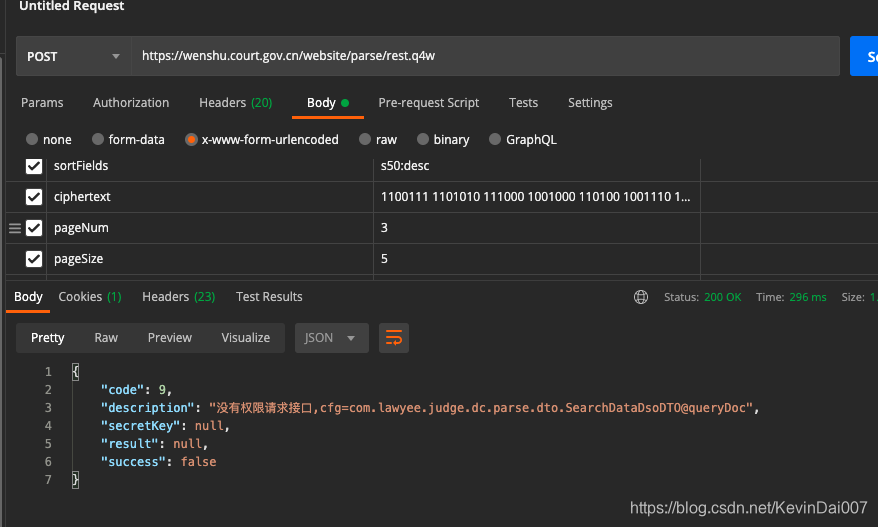Uncheck the ciphertext checkbox

[x=34, y=197]
